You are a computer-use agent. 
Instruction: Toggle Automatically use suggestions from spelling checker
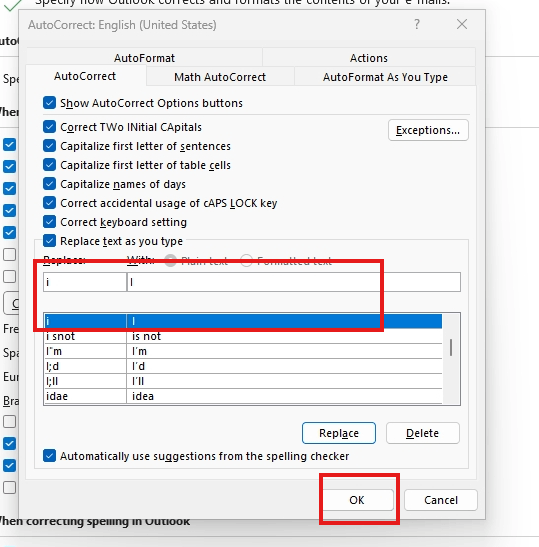click(x=49, y=456)
